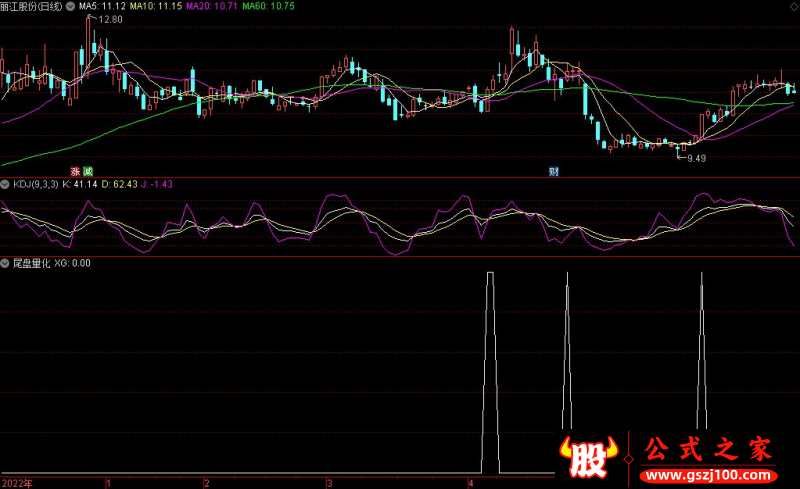
Task: Click the 尾盘量化 indicator name
Action: 30,264
